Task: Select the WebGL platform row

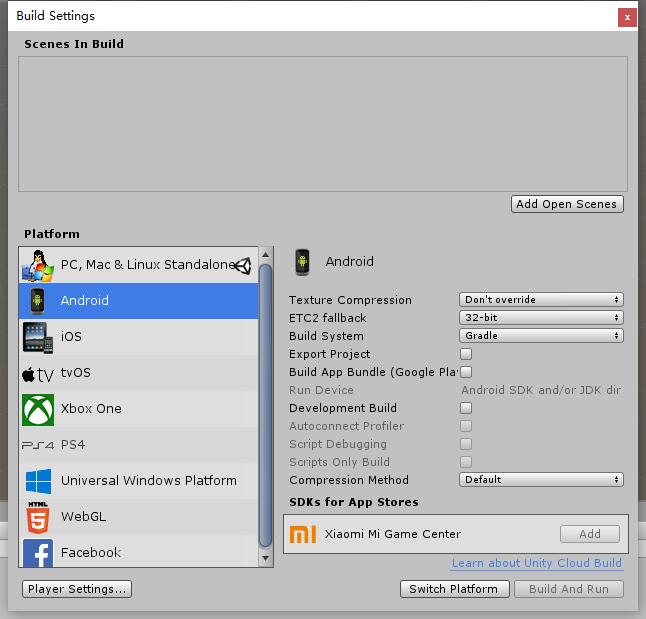Action: 138,517
